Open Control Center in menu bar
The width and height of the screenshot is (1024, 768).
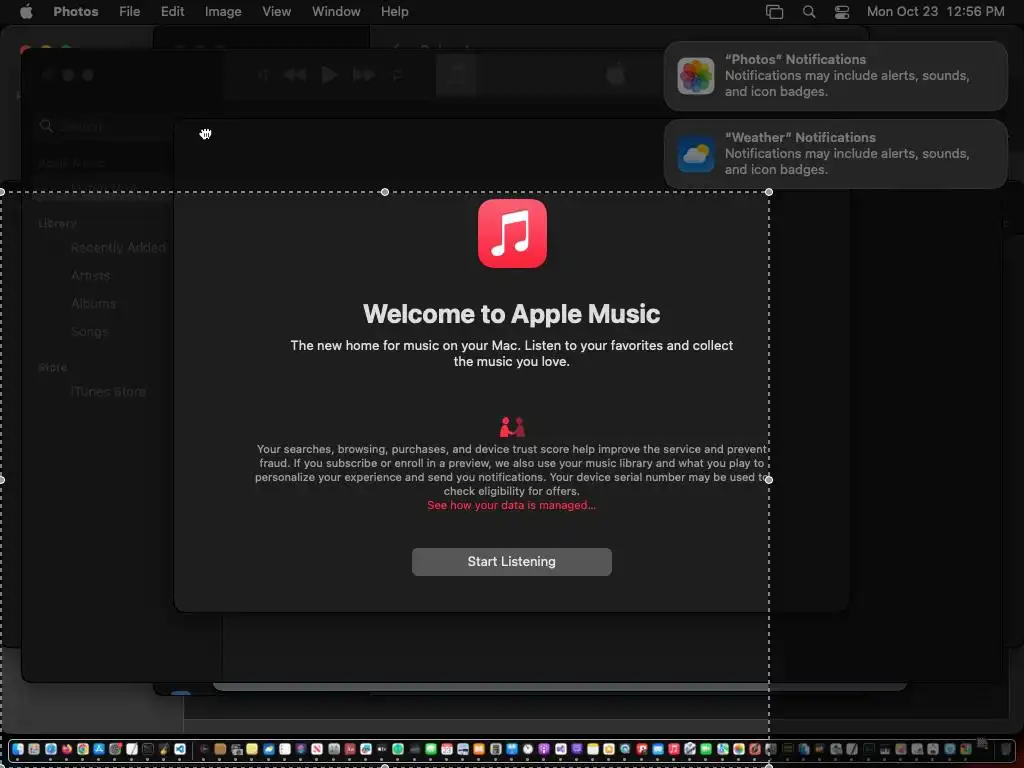coord(842,11)
